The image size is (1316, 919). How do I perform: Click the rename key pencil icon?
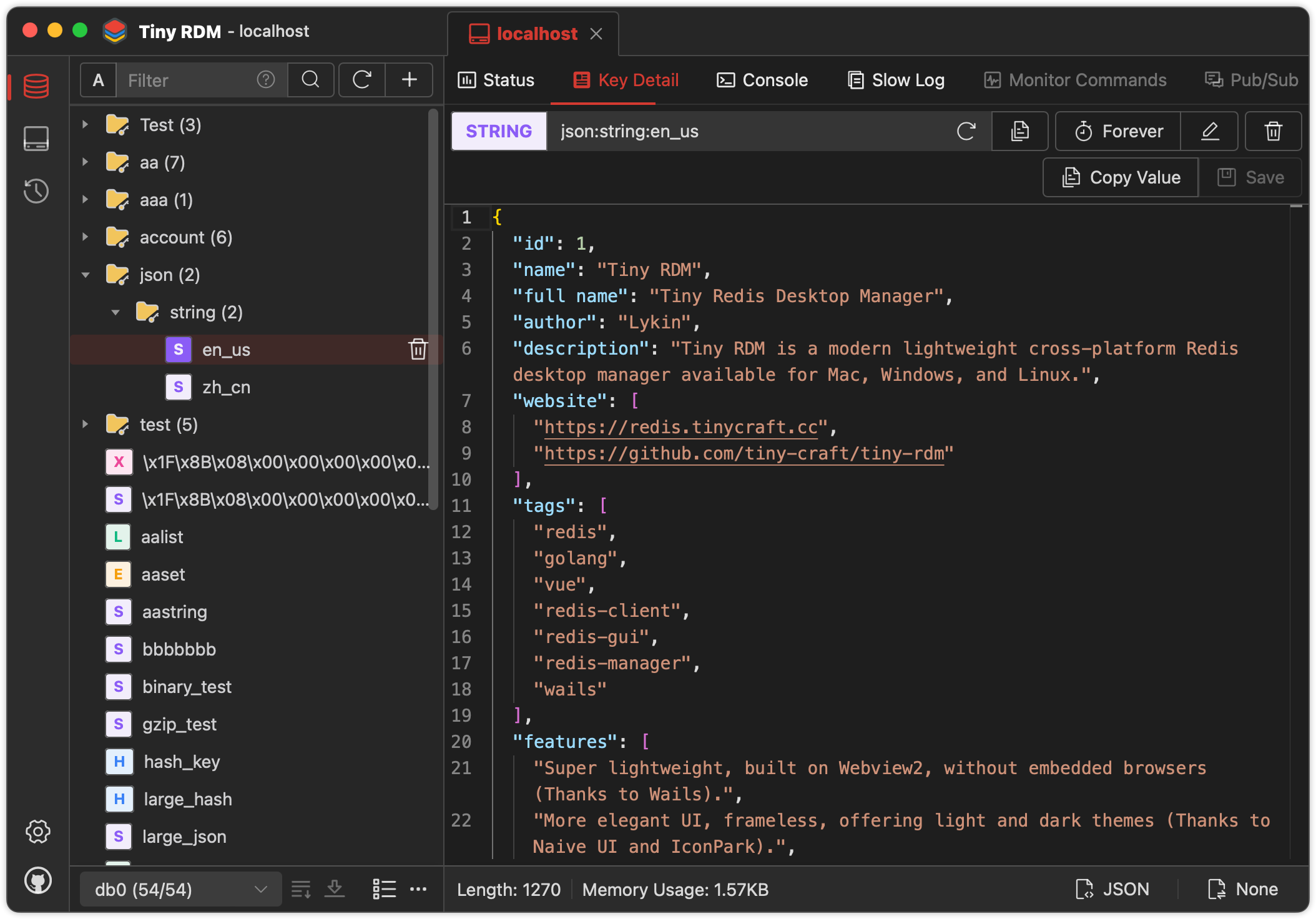[x=1209, y=131]
